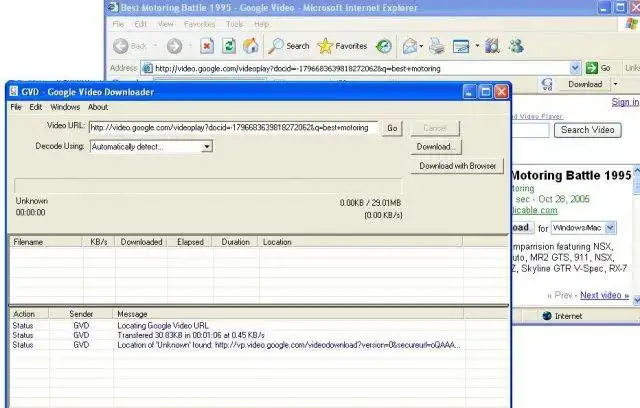The image size is (640, 408).
Task: Open GVD About menu
Action: pyautogui.click(x=98, y=107)
